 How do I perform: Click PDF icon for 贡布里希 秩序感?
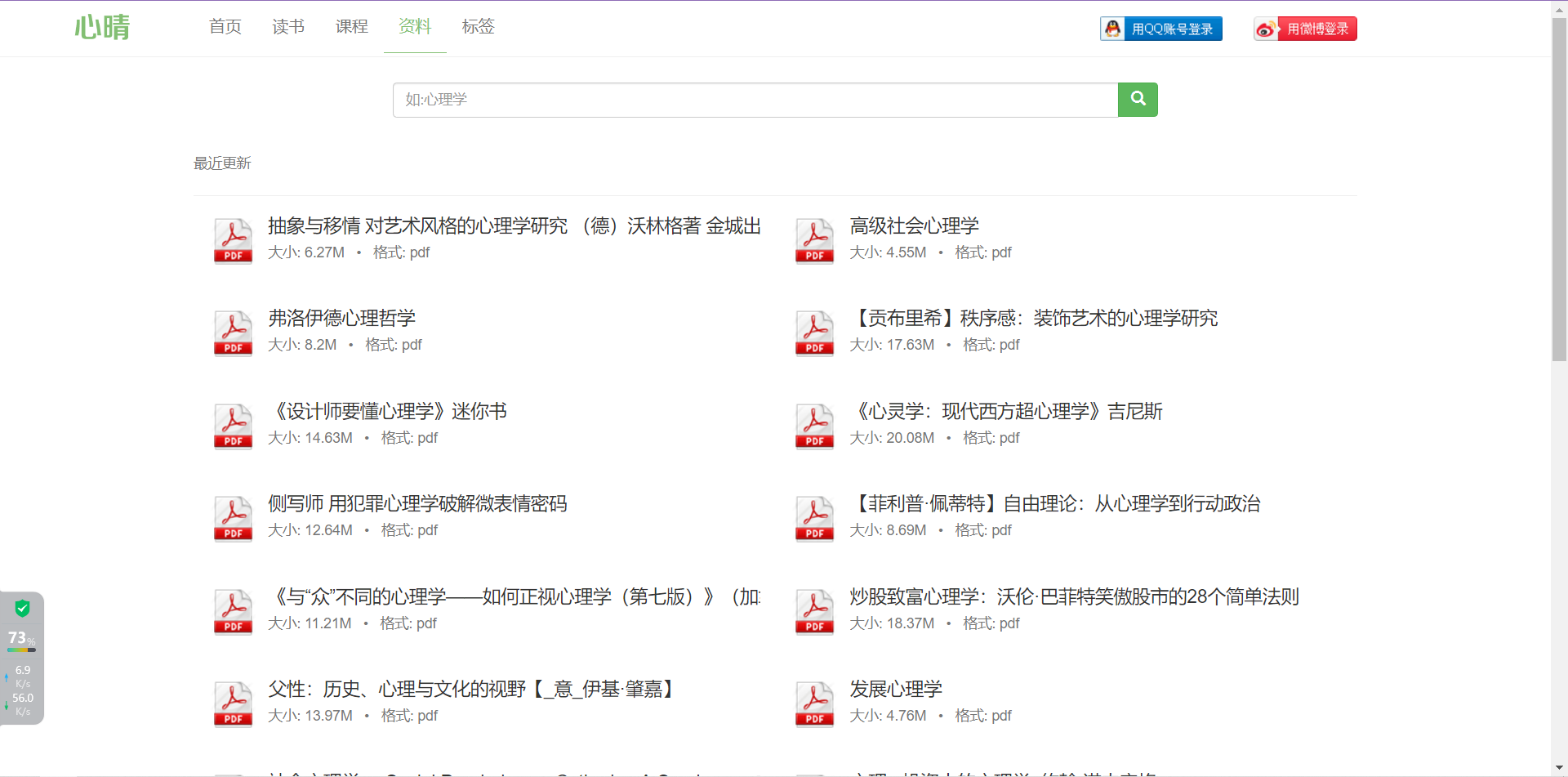pyautogui.click(x=815, y=333)
